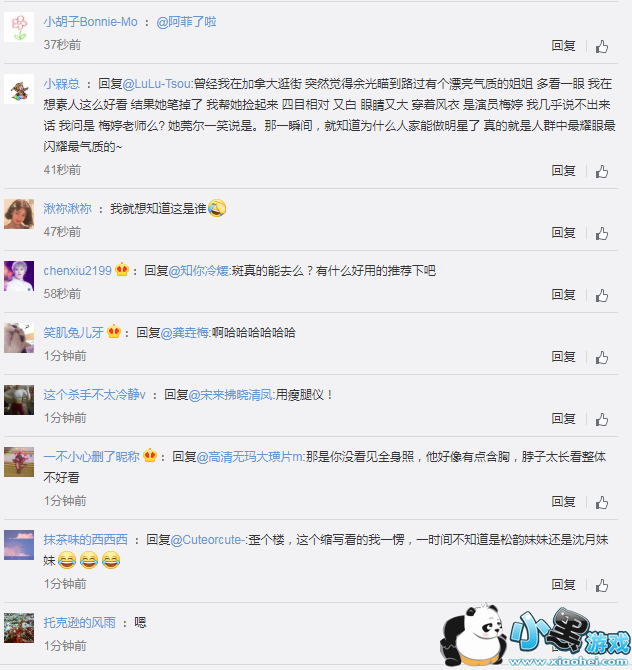Like 笑肌兔儿牙's laughing comment
Screen dimensions: 632x670
pyautogui.click(x=602, y=357)
